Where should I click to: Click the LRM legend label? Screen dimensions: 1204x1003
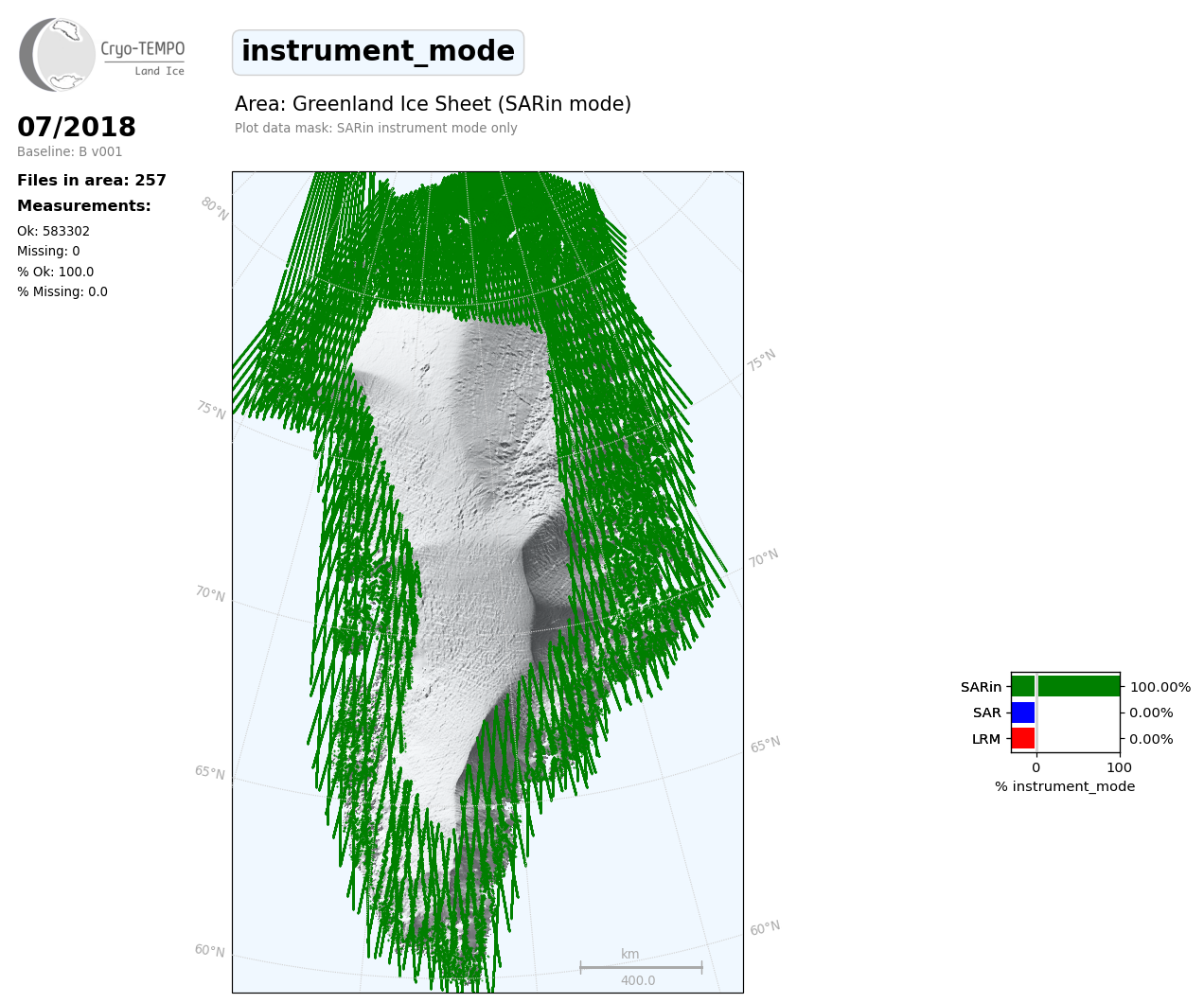tap(985, 739)
